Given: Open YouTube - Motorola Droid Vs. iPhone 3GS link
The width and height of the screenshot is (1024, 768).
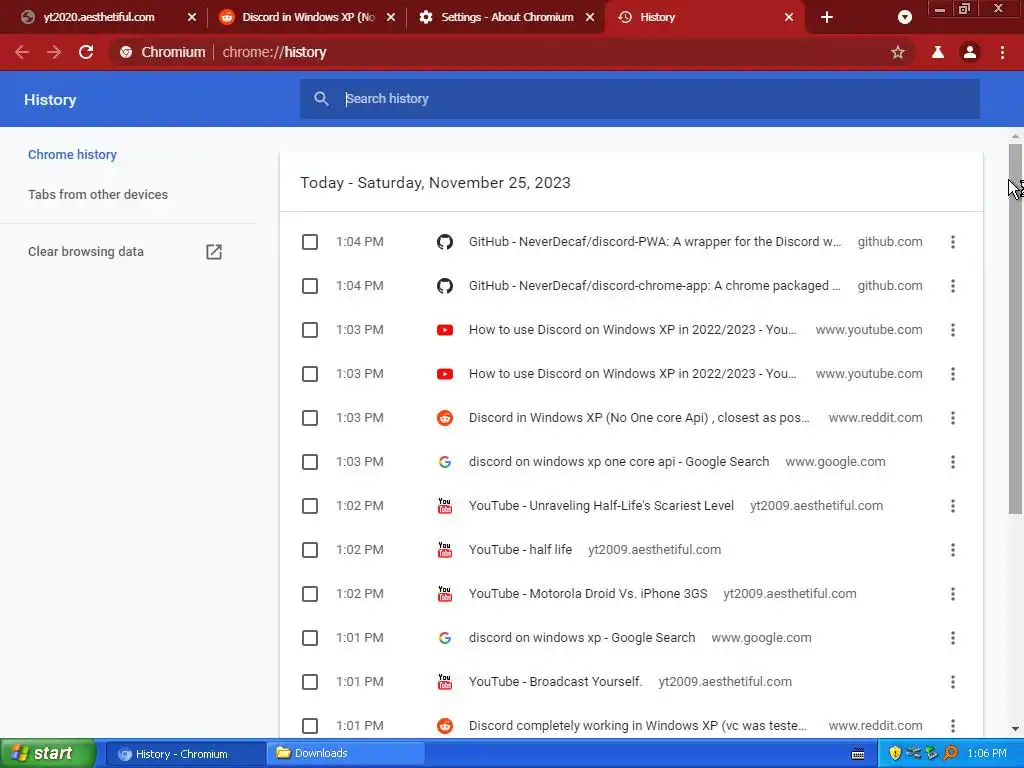Looking at the screenshot, I should 588,594.
